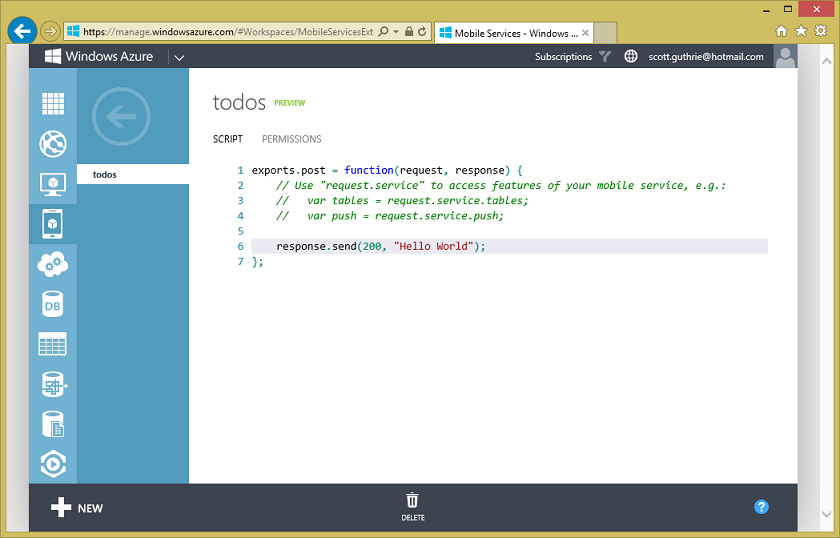Viewport: 840px width, 538px height.
Task: Open the database document sidebar icon
Action: [x=53, y=424]
